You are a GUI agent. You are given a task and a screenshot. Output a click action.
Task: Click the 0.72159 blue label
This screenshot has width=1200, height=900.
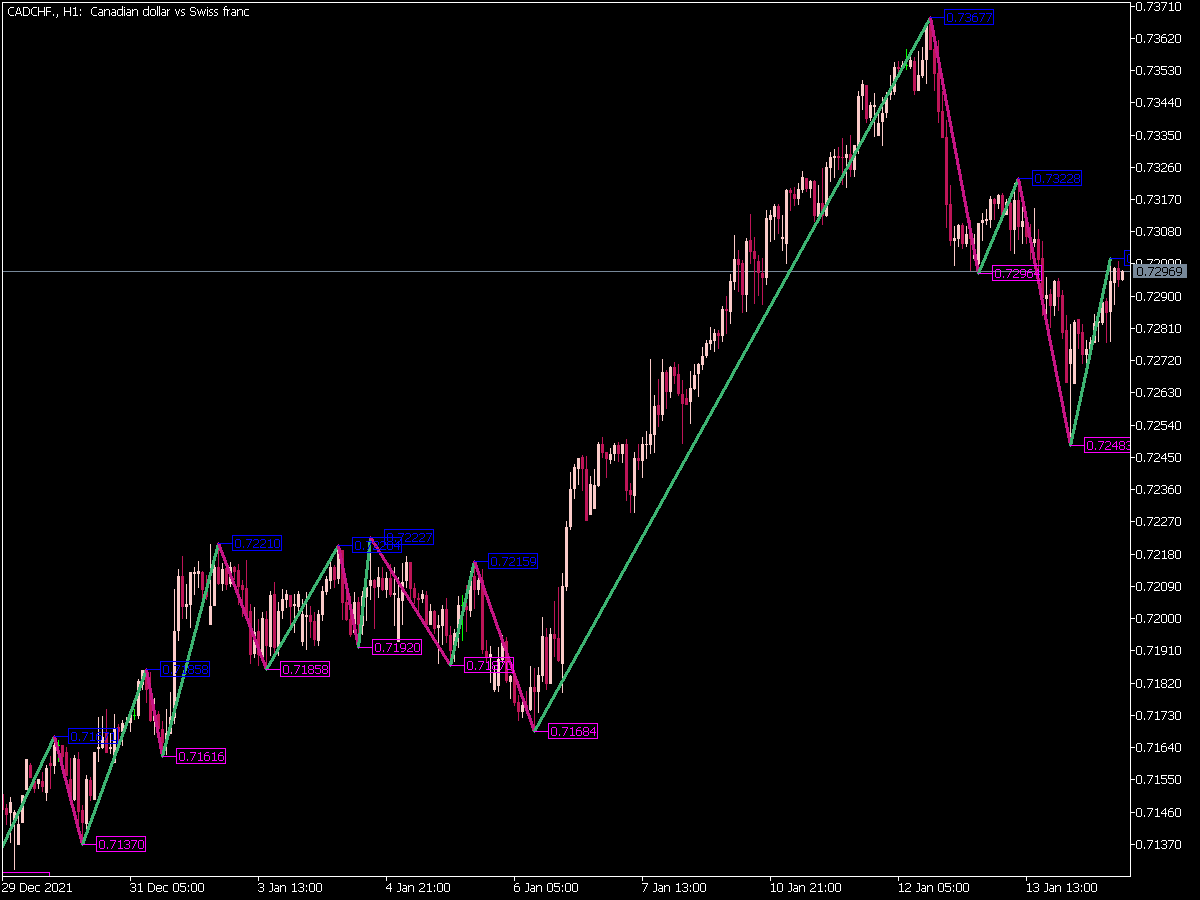(511, 562)
